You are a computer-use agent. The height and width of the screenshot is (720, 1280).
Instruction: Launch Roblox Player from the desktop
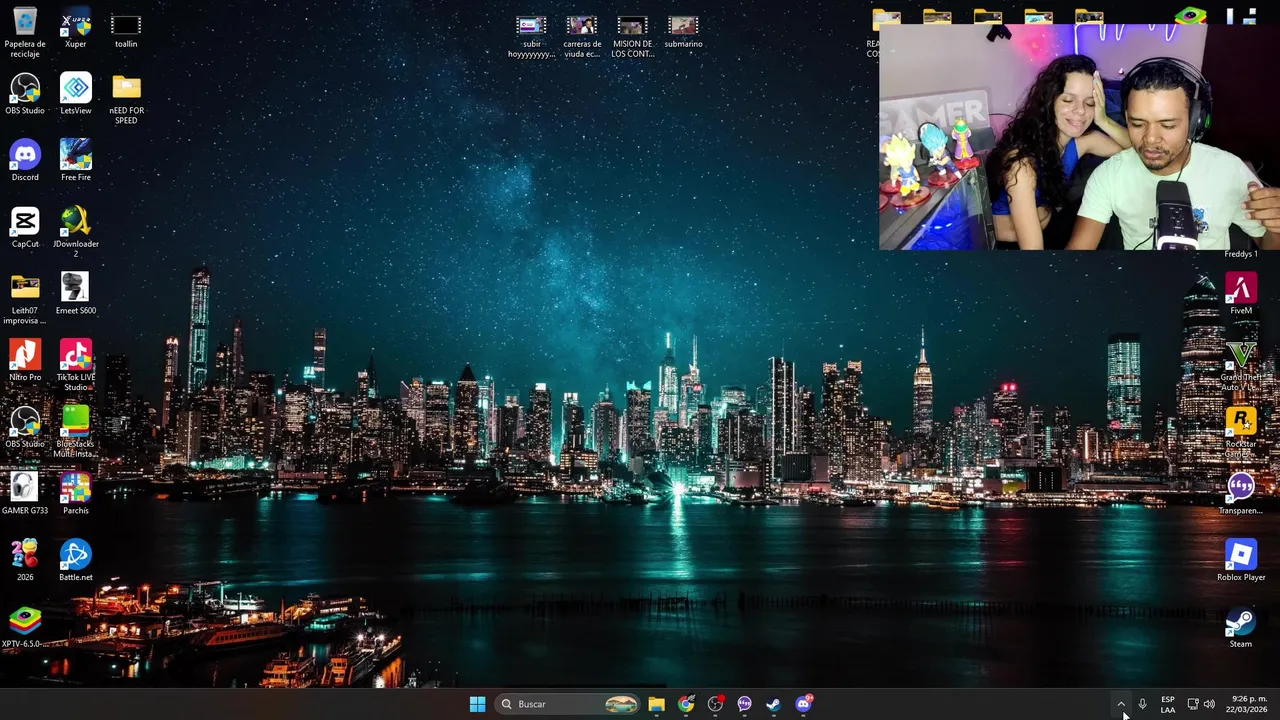point(1241,561)
